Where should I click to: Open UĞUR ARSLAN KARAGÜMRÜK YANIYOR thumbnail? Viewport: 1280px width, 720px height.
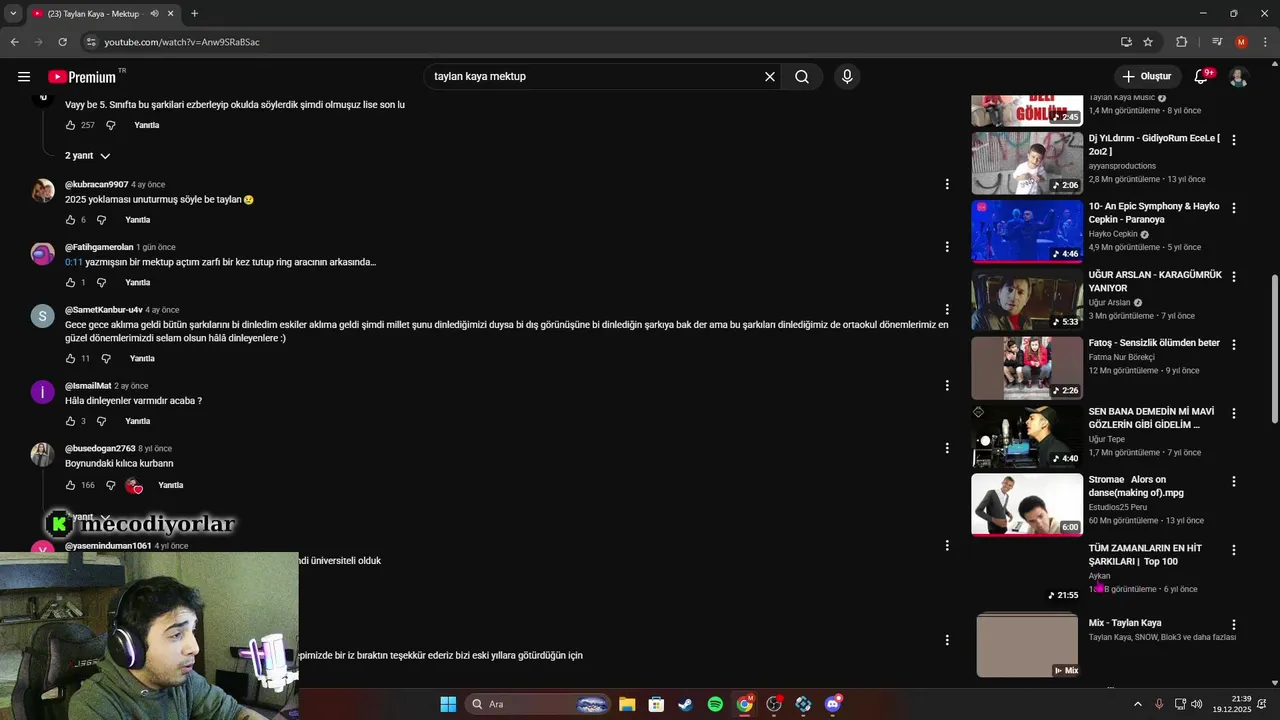tap(1027, 300)
